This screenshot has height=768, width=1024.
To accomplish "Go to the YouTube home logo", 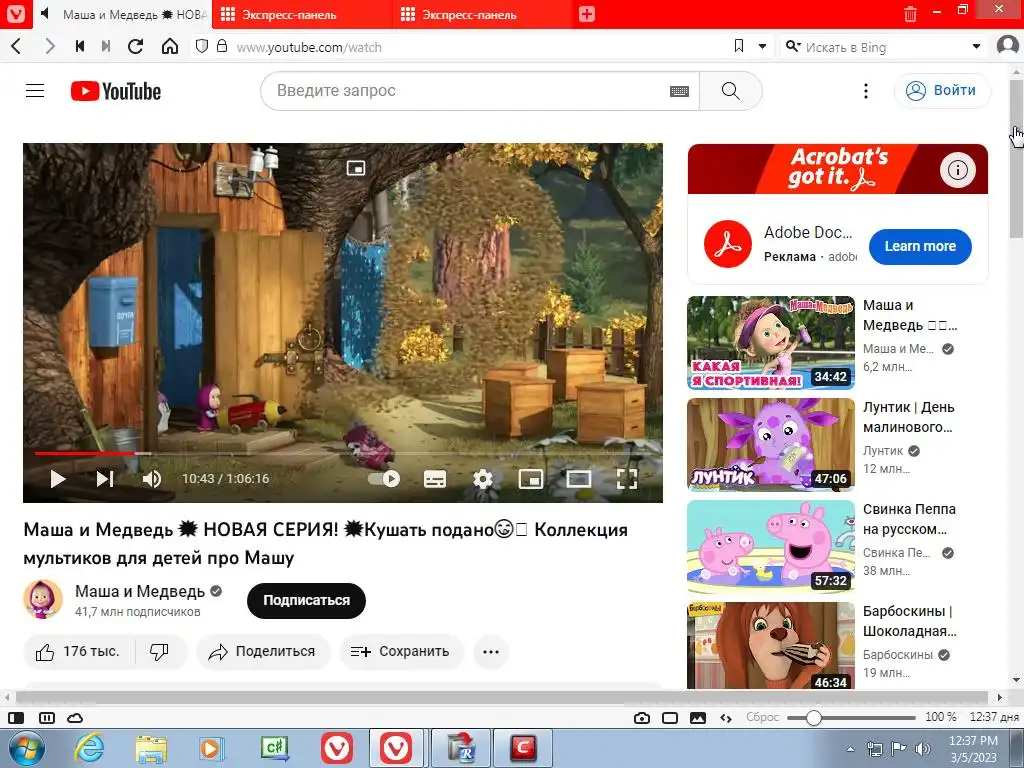I will (116, 91).
